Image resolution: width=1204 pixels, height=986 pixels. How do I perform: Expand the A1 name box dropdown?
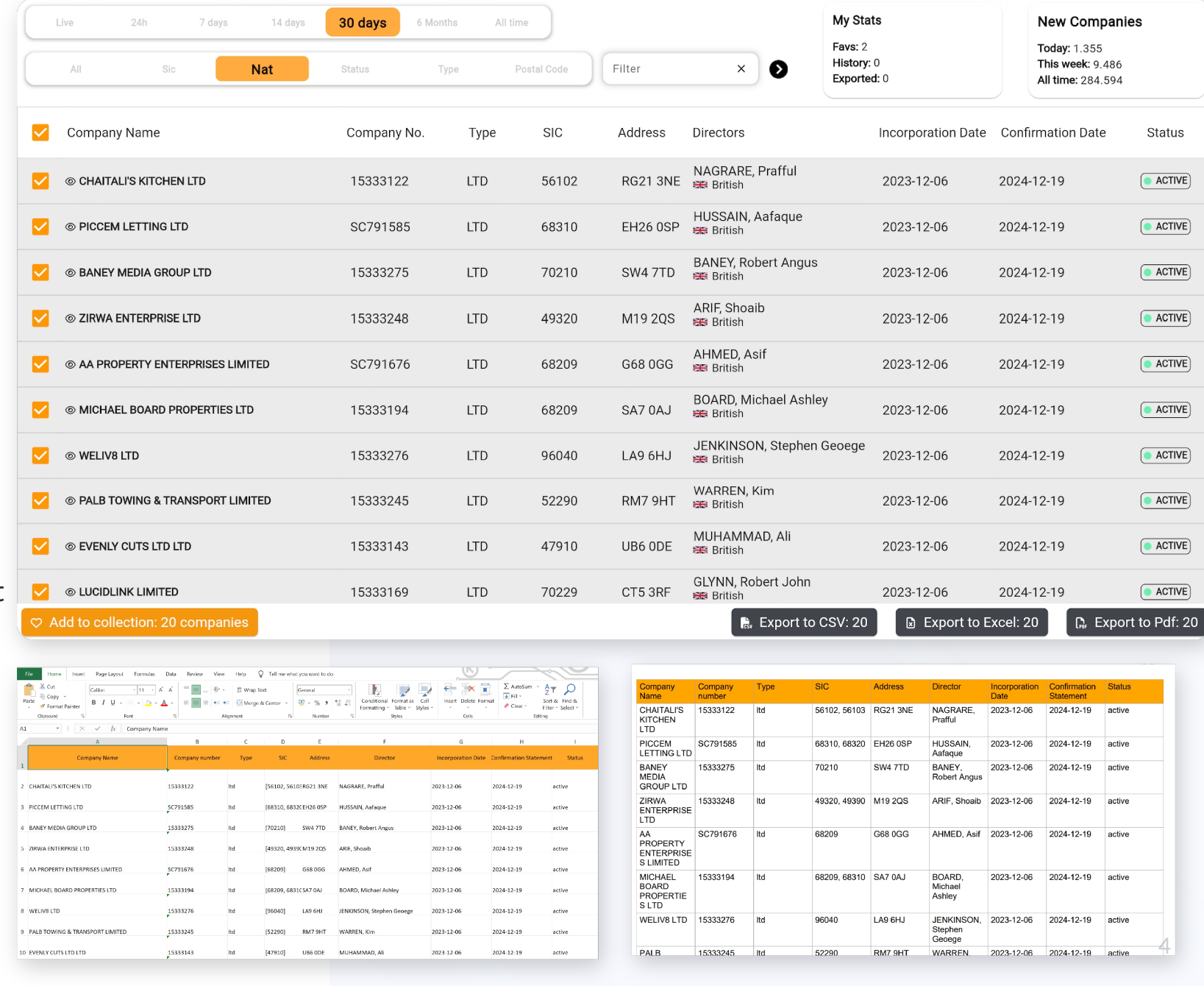click(57, 729)
